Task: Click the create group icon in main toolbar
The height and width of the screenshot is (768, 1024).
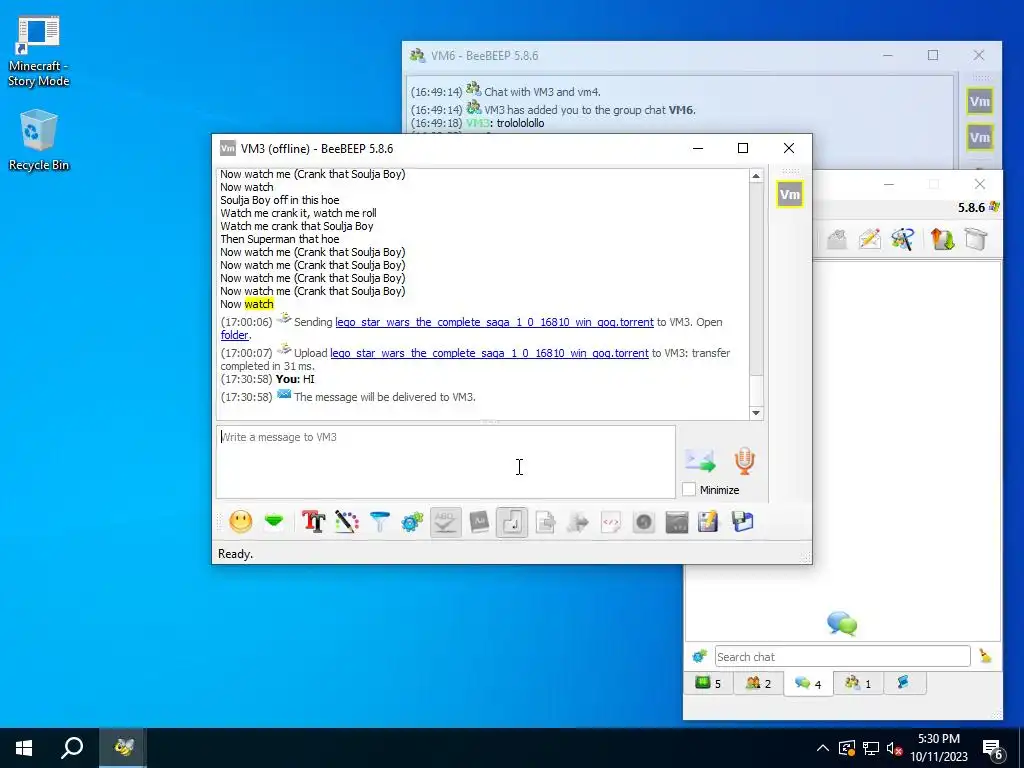Action: (x=903, y=239)
